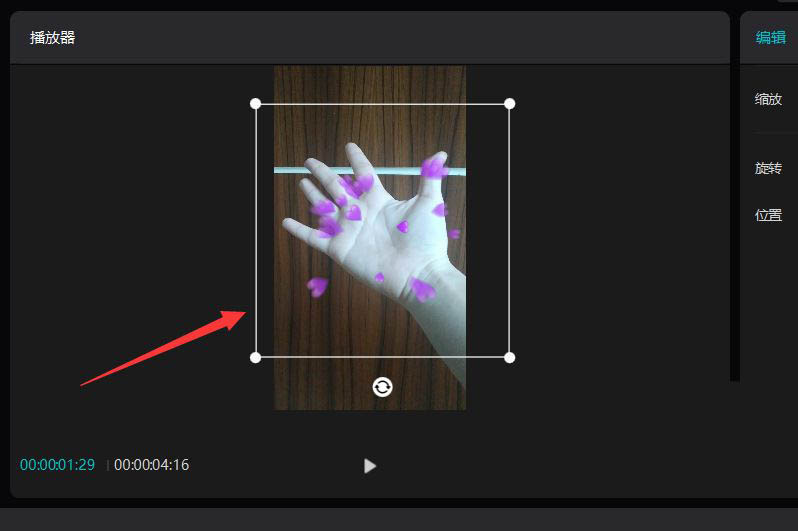Select the 缩放 scale setting
The height and width of the screenshot is (531, 798).
pos(768,99)
